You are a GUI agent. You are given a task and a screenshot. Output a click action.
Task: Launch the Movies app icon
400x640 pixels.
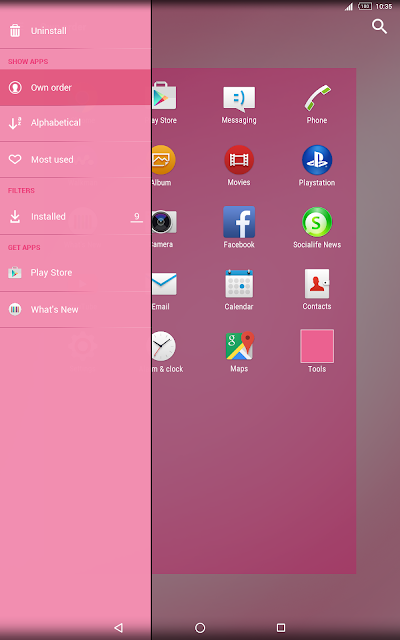[x=239, y=160]
